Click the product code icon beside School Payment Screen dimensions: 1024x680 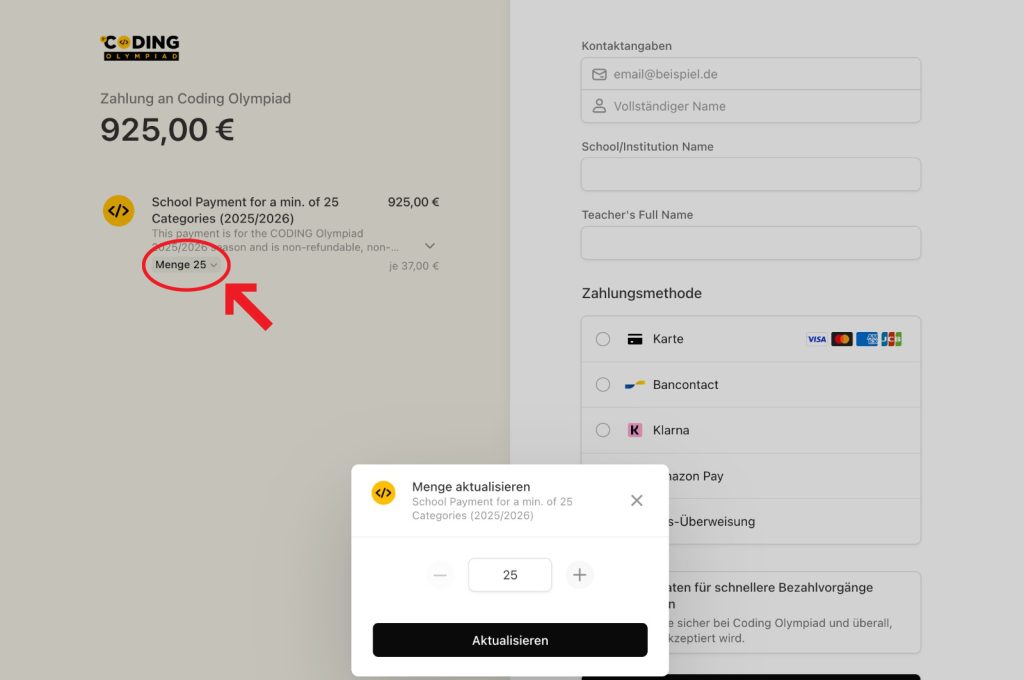(x=118, y=211)
